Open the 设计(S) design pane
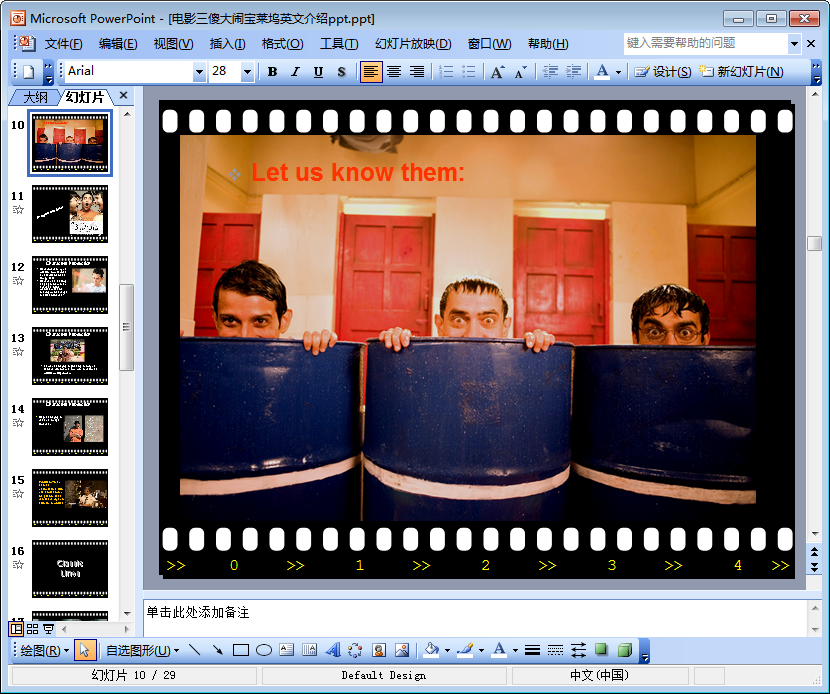The image size is (830, 694). point(663,71)
